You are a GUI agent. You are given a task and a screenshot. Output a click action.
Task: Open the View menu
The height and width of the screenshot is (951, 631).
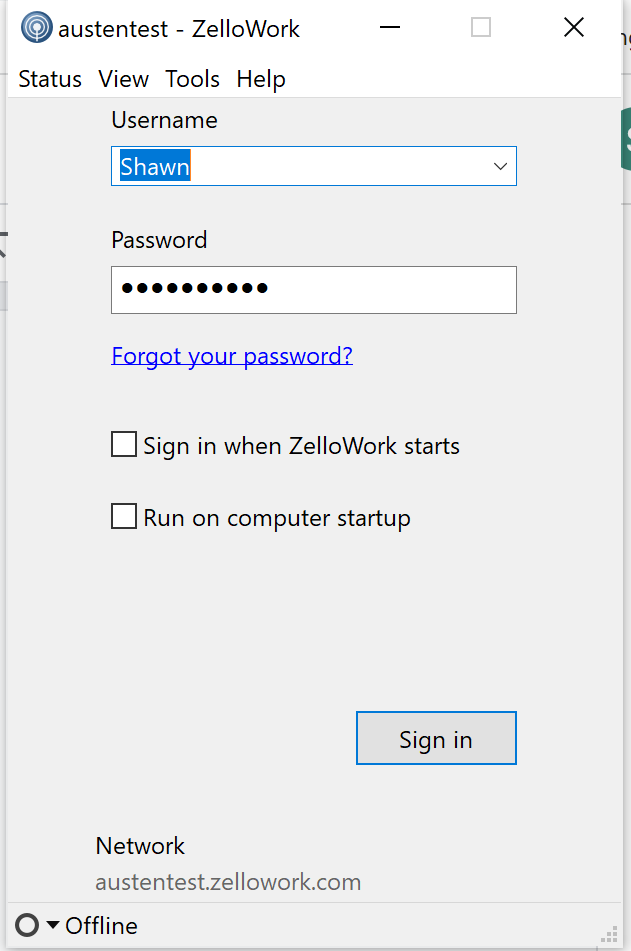click(x=124, y=79)
